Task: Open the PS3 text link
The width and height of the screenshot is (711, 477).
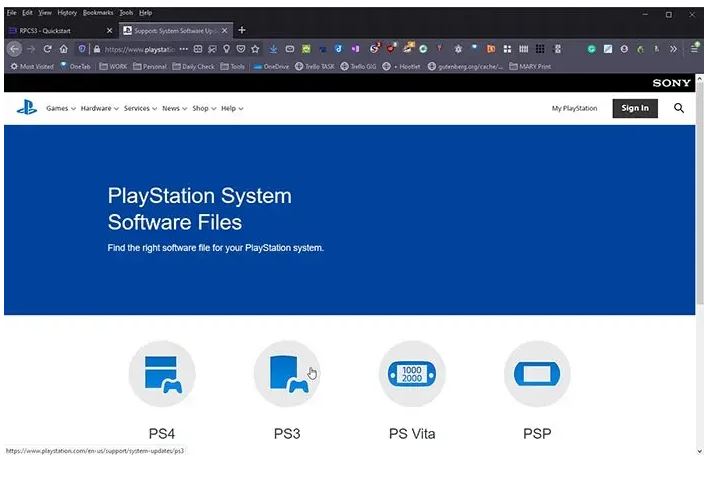Action: (x=287, y=433)
